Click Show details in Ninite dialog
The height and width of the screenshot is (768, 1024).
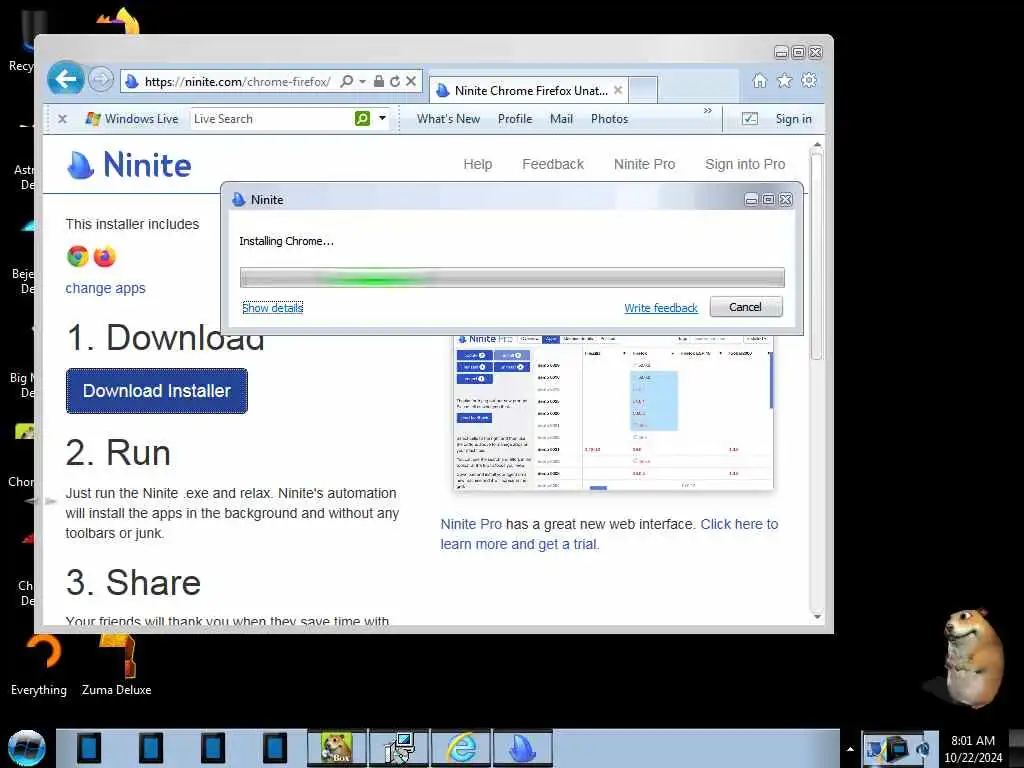point(272,308)
